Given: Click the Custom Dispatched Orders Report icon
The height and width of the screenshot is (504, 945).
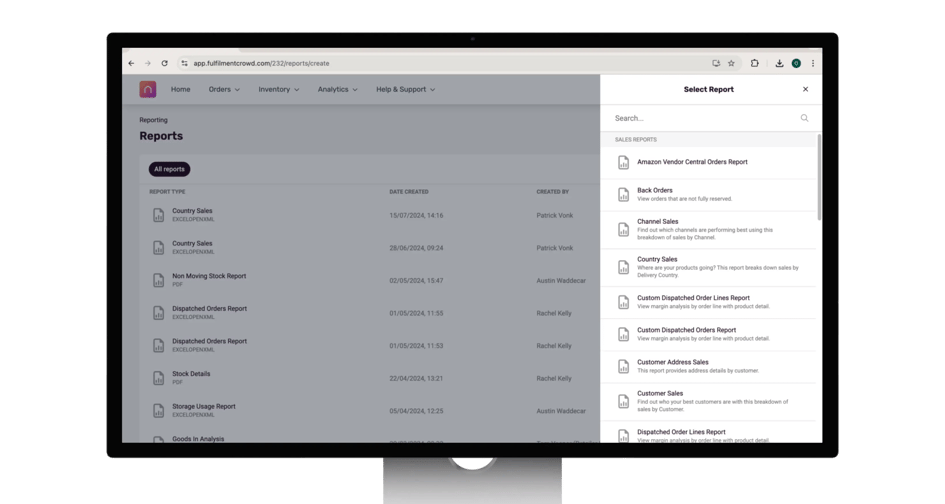Looking at the screenshot, I should pyautogui.click(x=624, y=335).
